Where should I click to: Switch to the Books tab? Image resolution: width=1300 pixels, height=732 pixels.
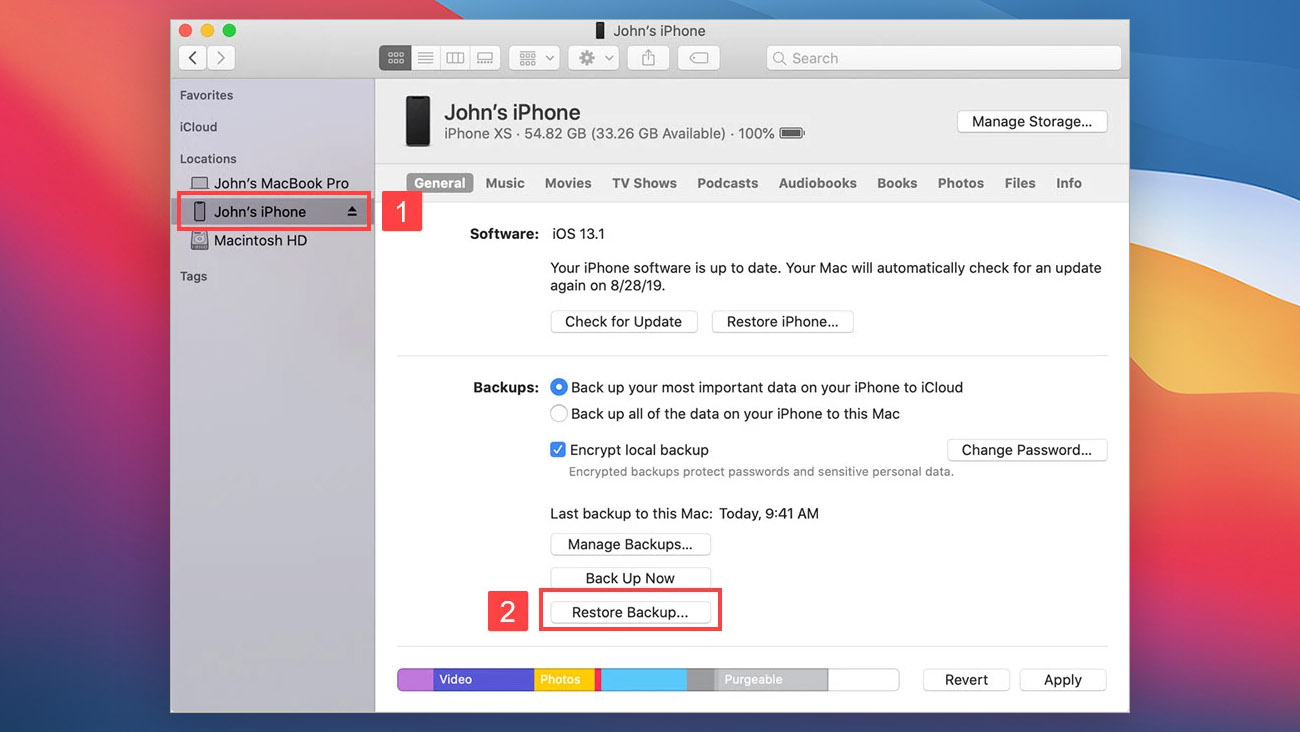pos(897,183)
